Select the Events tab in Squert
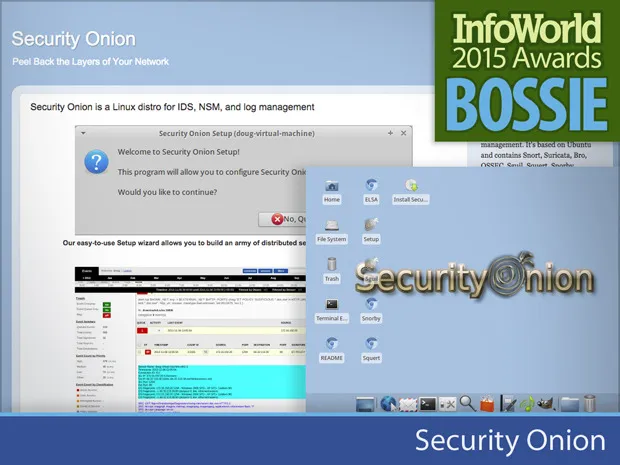Viewport: 620px width, 465px height. point(87,271)
